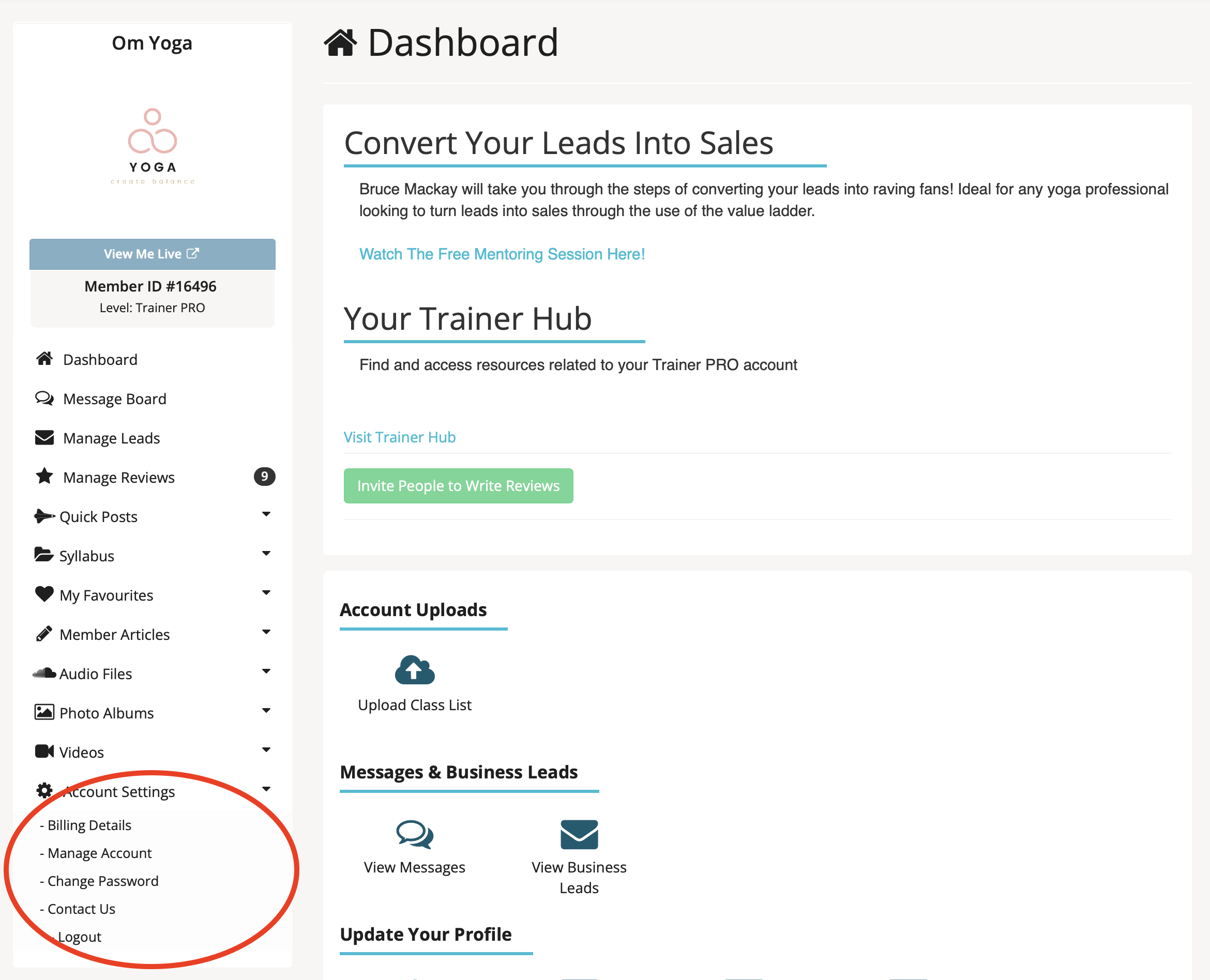1210x980 pixels.
Task: Click the Manage Reviews star icon
Action: point(44,477)
